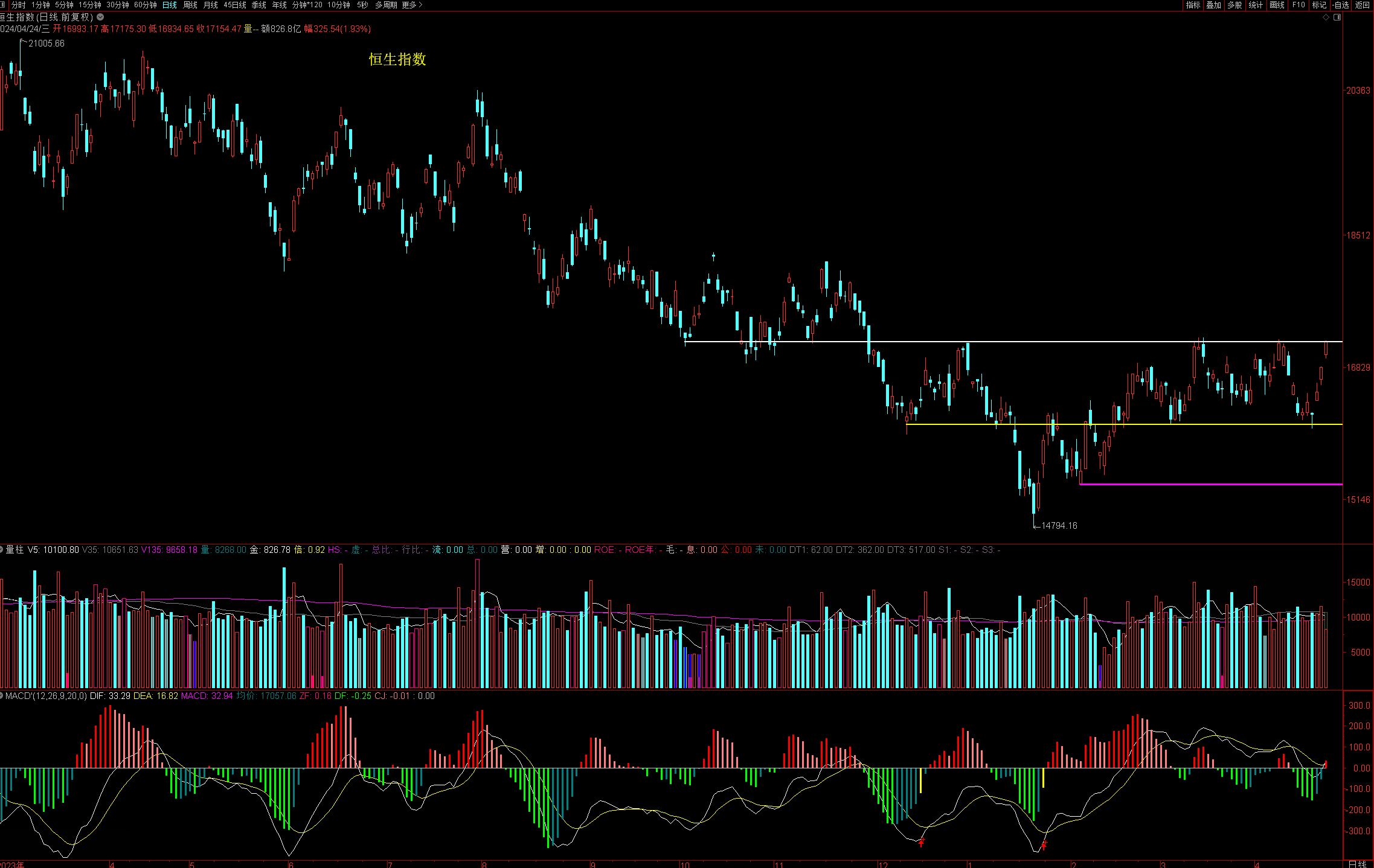Select the magenta horizontal line
Viewport: 1374px width, 868px height.
tap(1208, 484)
